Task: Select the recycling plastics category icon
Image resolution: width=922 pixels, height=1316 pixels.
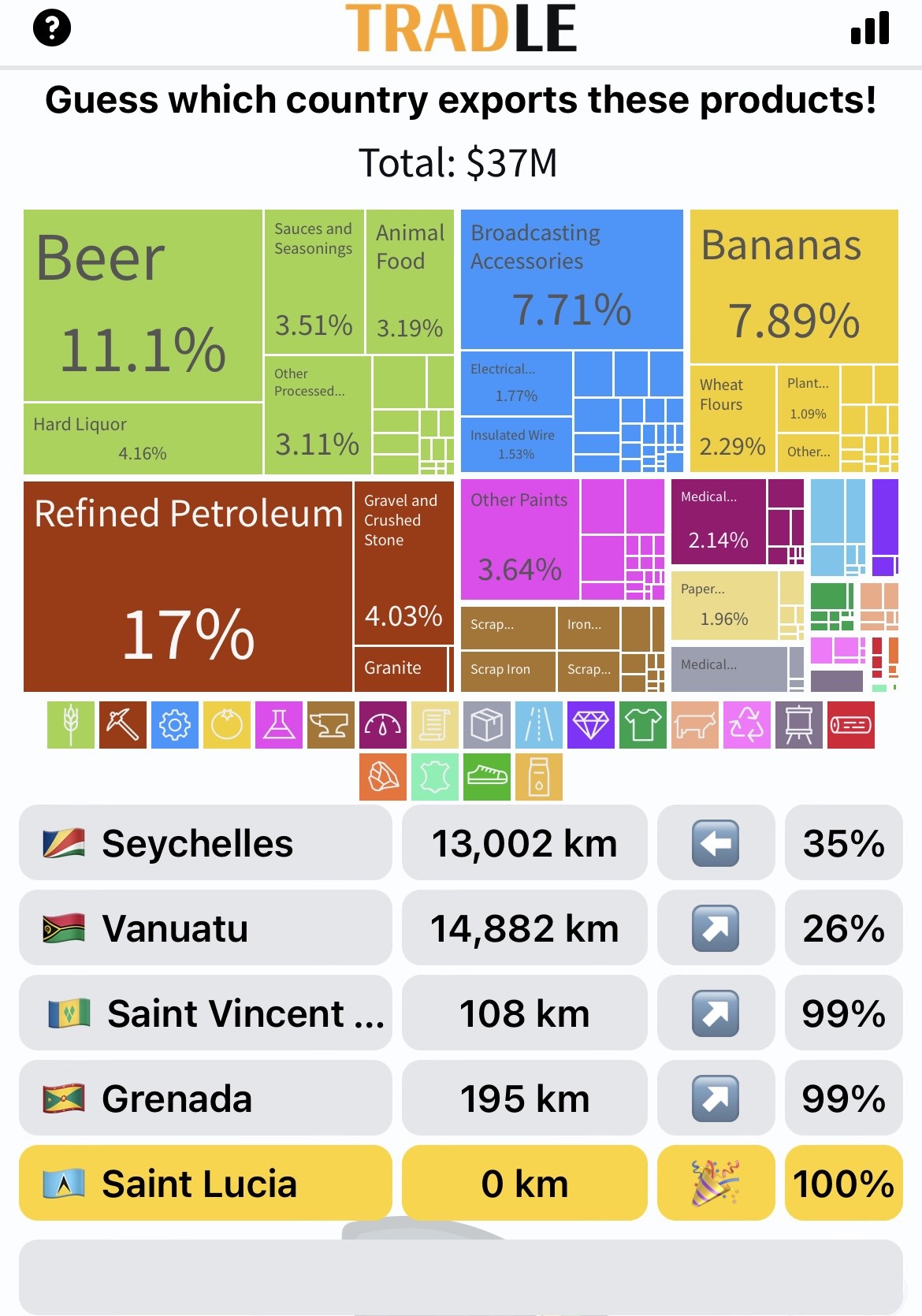Action: tap(747, 724)
